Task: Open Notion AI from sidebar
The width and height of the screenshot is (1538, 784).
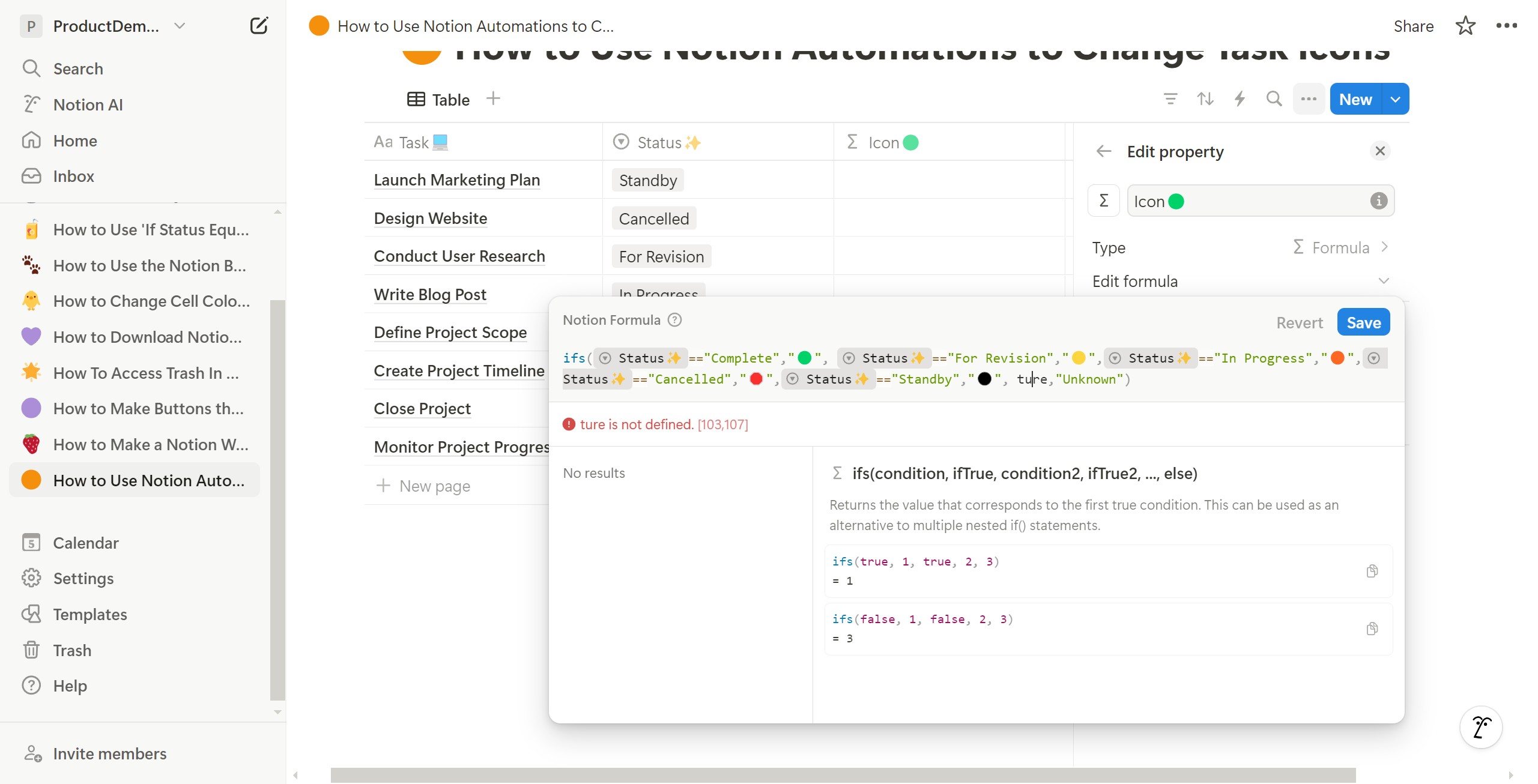Action: click(88, 104)
